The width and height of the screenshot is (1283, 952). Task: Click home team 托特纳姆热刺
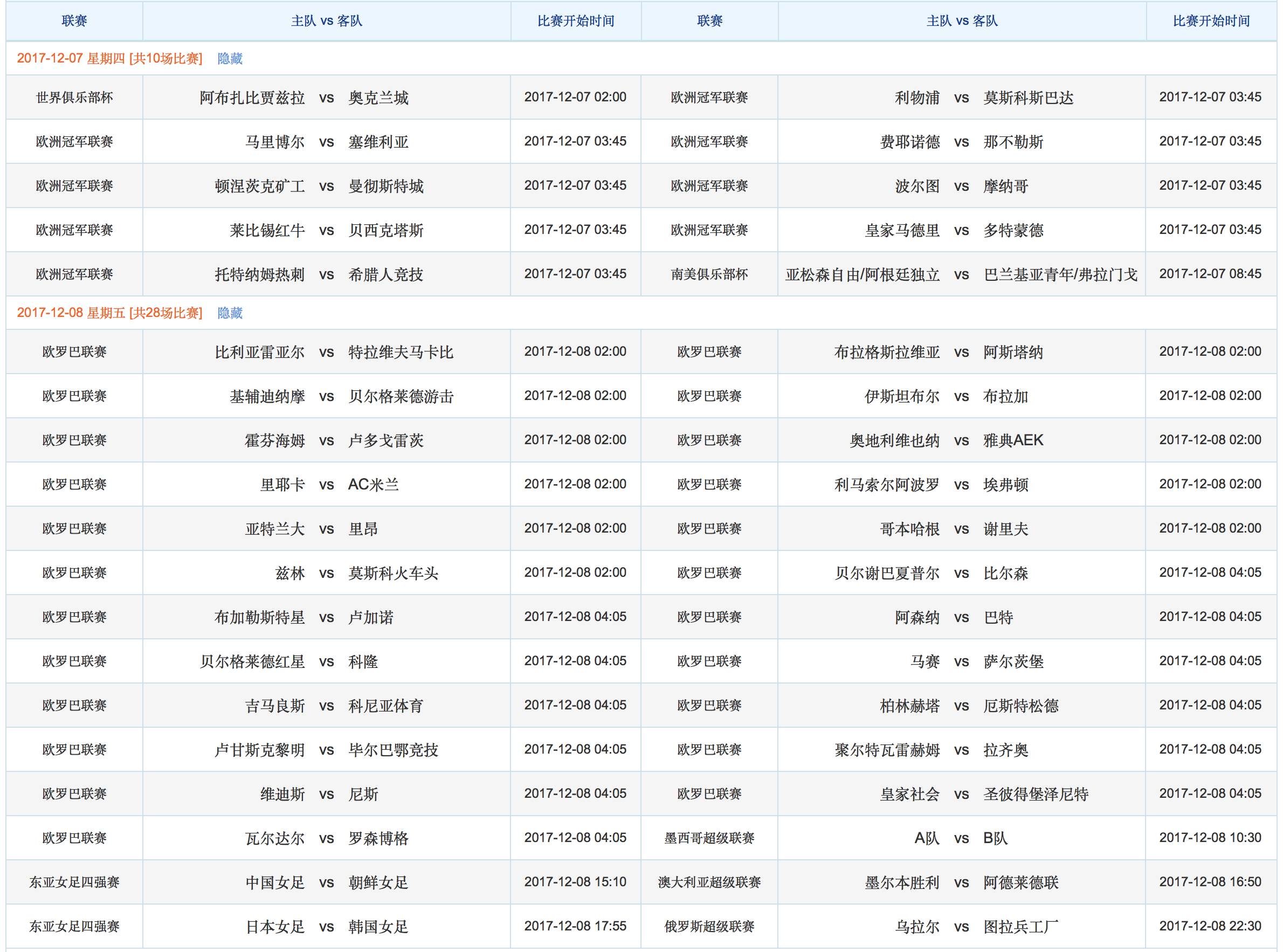(260, 275)
